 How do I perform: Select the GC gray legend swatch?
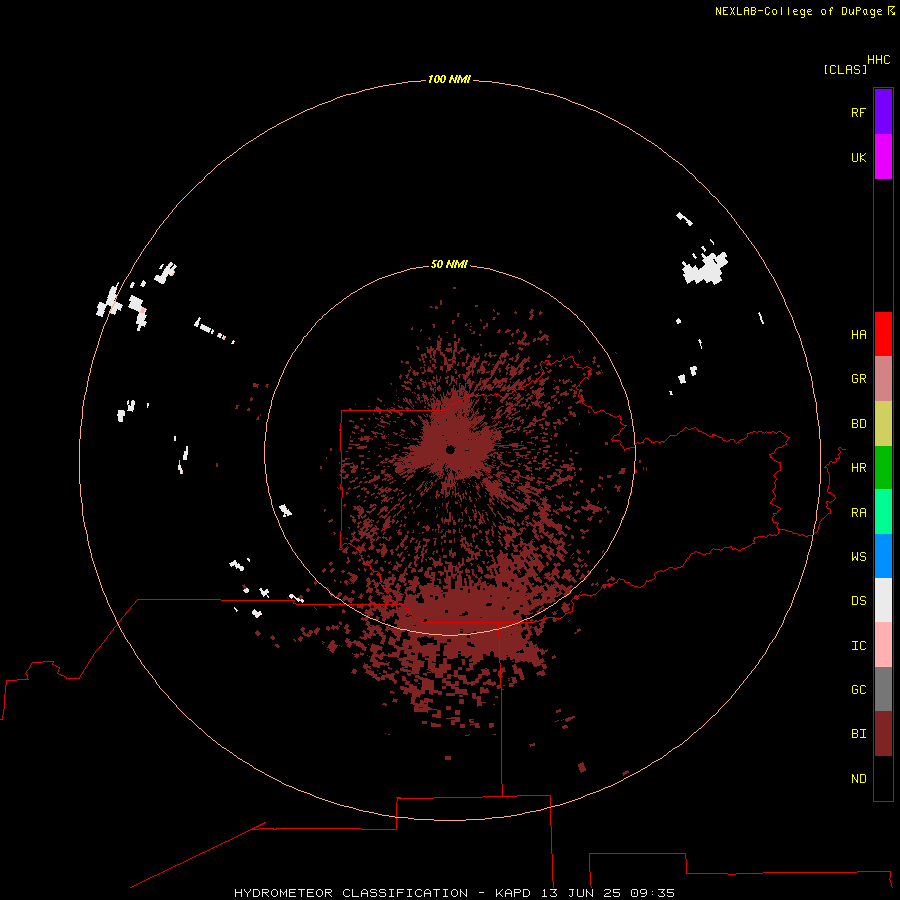click(883, 689)
